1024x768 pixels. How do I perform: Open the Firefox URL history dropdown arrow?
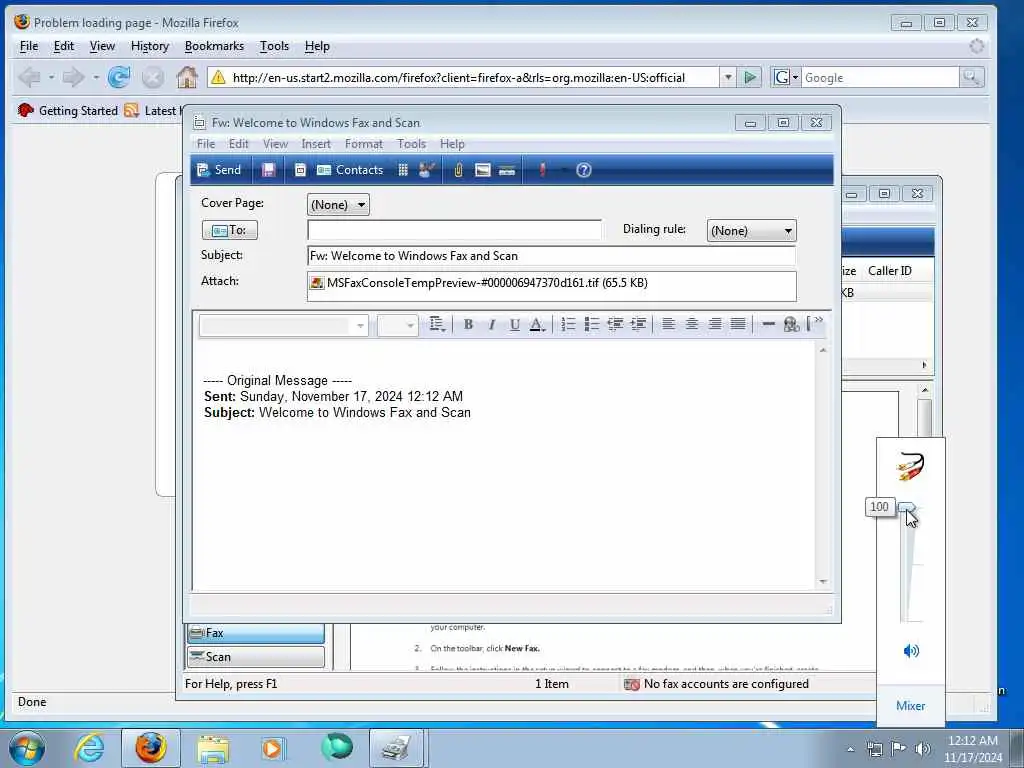tap(728, 78)
